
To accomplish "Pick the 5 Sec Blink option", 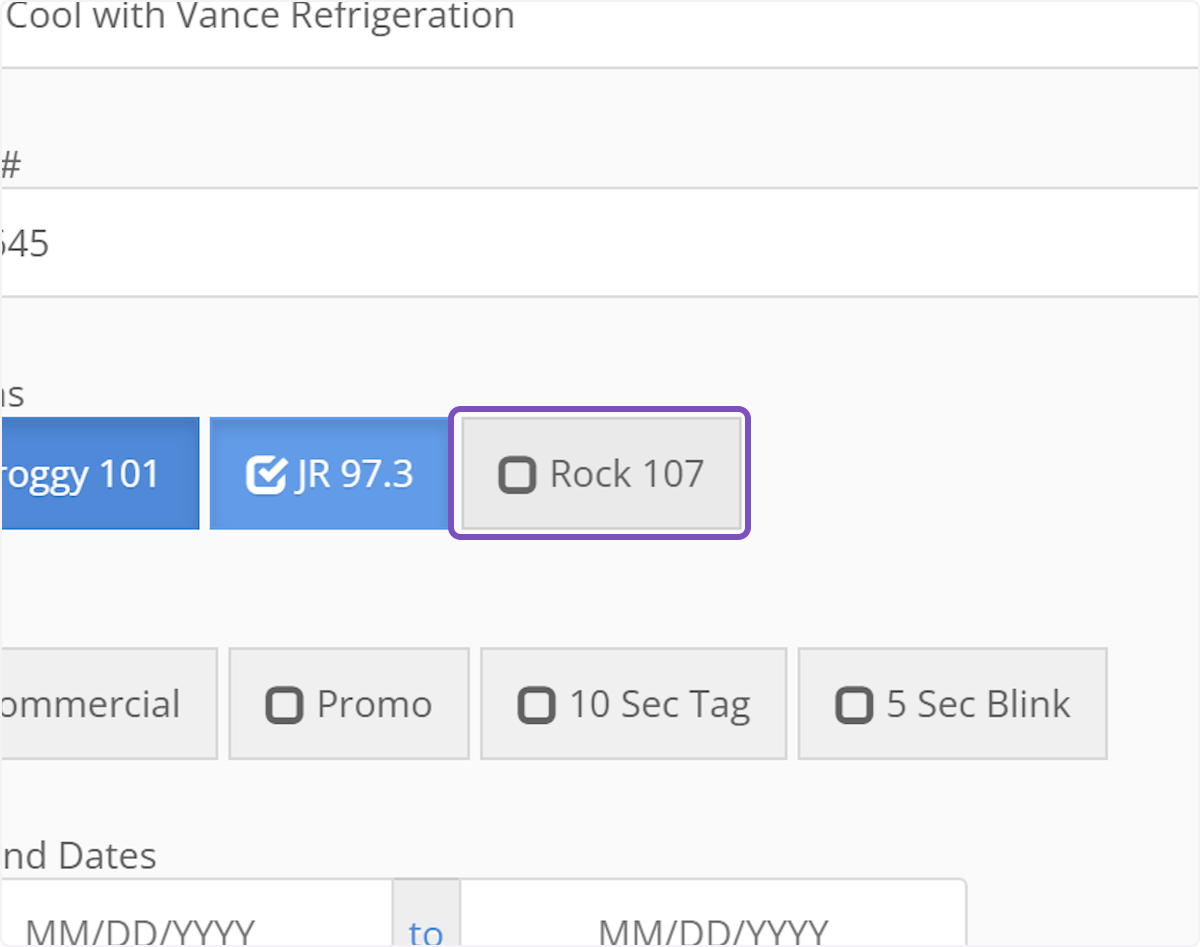I will [952, 704].
